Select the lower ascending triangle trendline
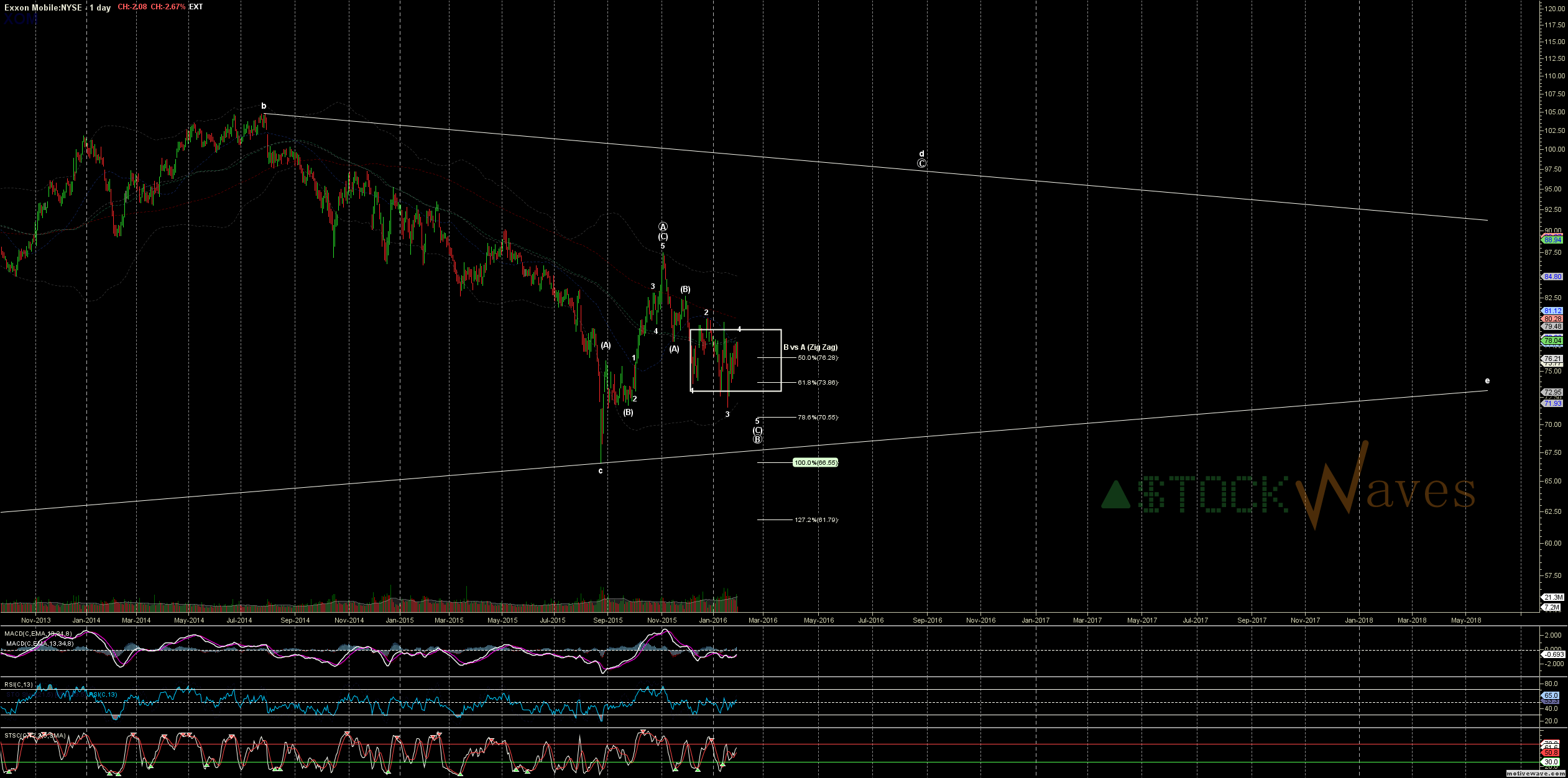 click(744, 451)
